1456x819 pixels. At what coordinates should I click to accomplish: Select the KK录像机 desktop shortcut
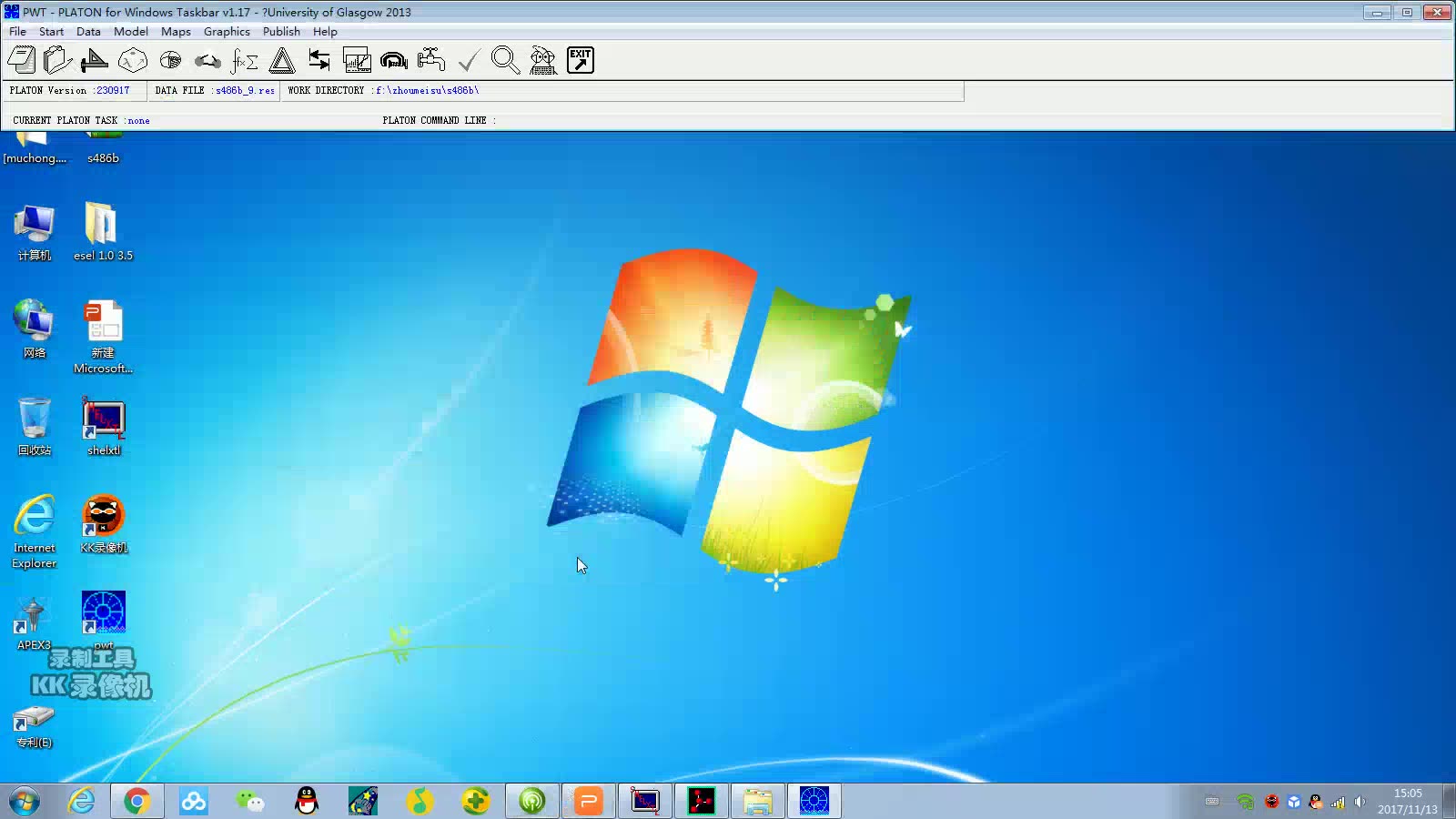point(103,524)
